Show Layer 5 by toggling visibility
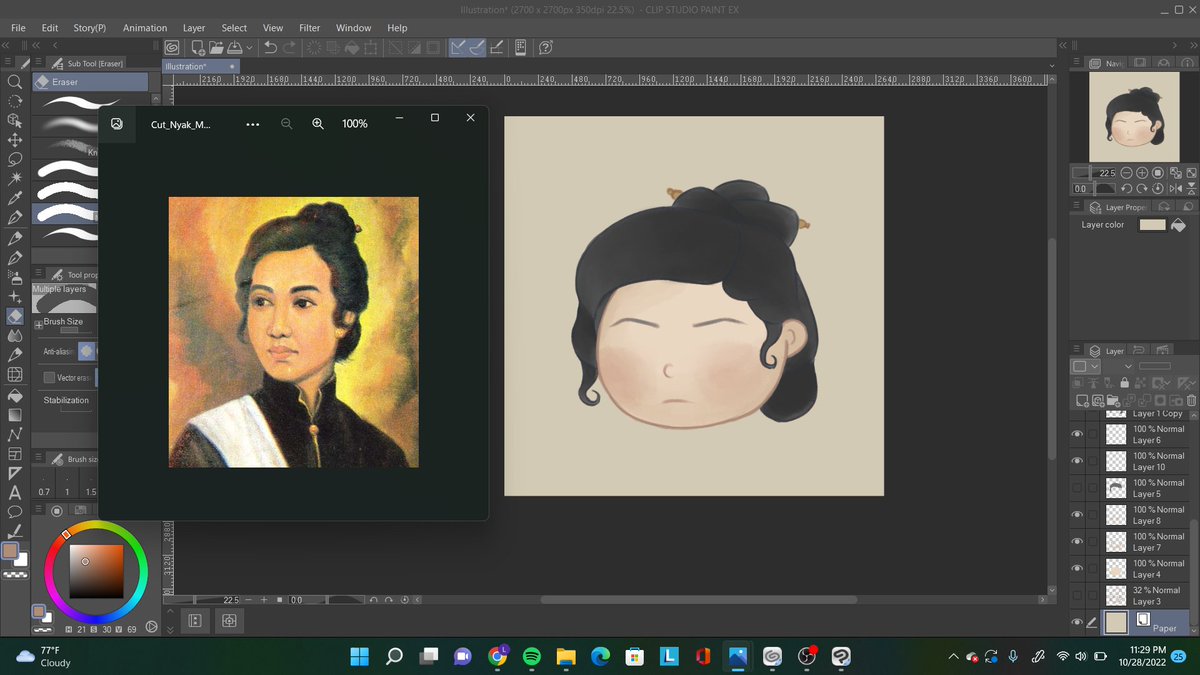 point(1078,488)
